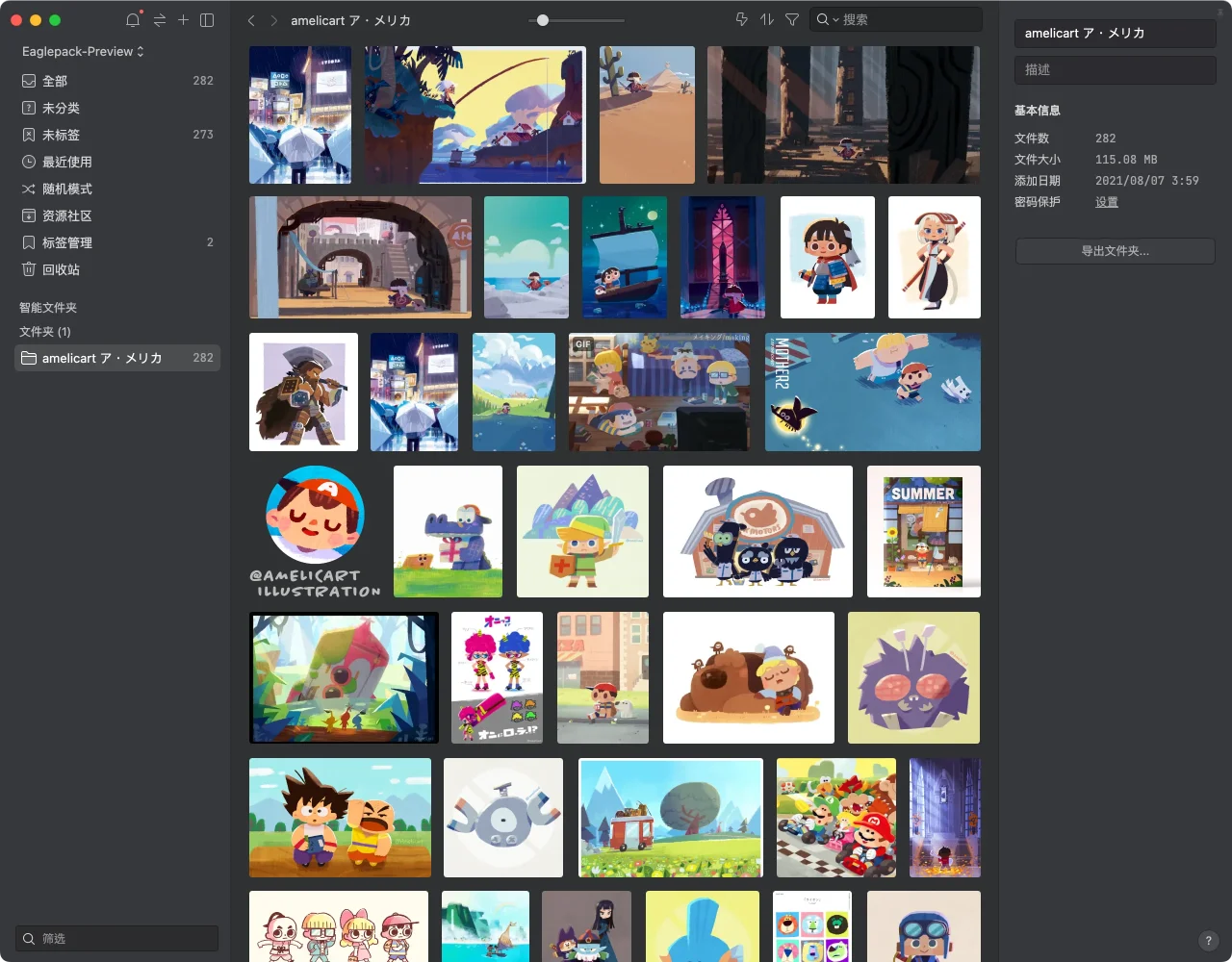Select the @amelicart illustration logo thumbnail
Viewport: 1232px width, 962px height.
315,531
